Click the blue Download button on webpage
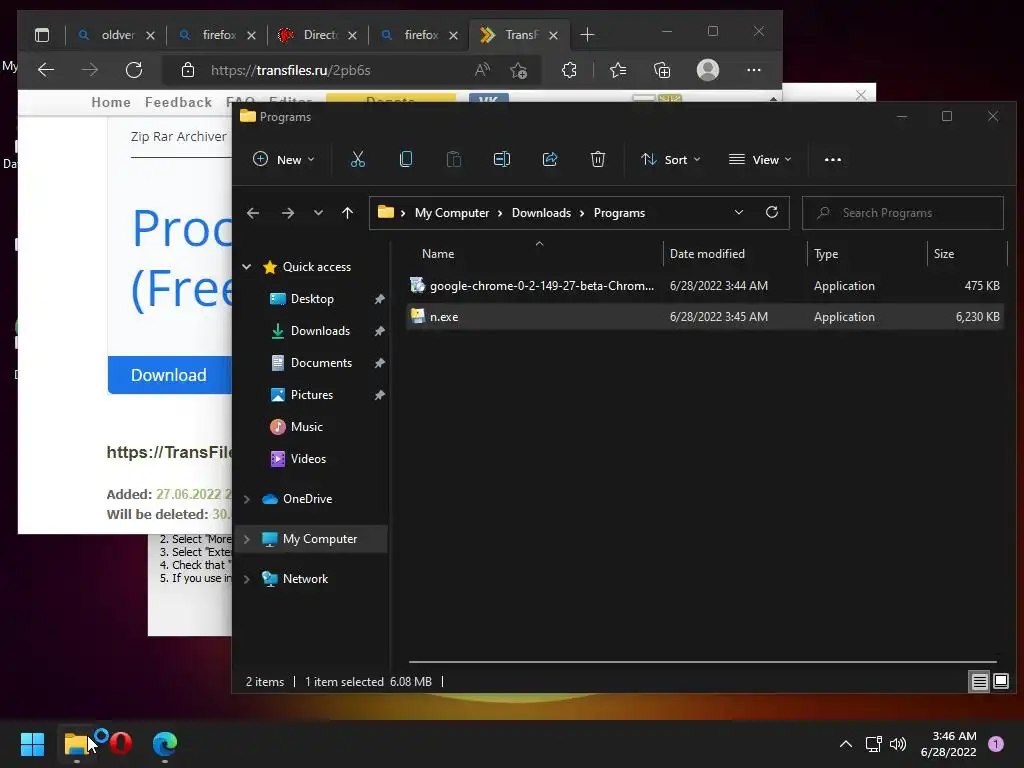1024x768 pixels. (x=169, y=375)
